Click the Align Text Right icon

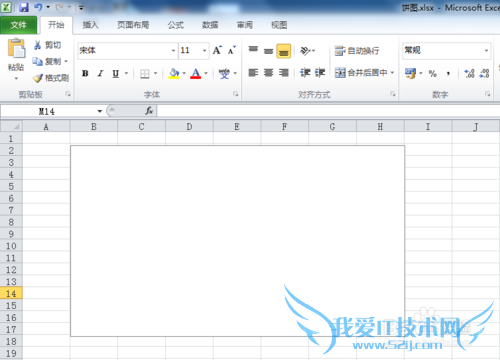tap(284, 73)
